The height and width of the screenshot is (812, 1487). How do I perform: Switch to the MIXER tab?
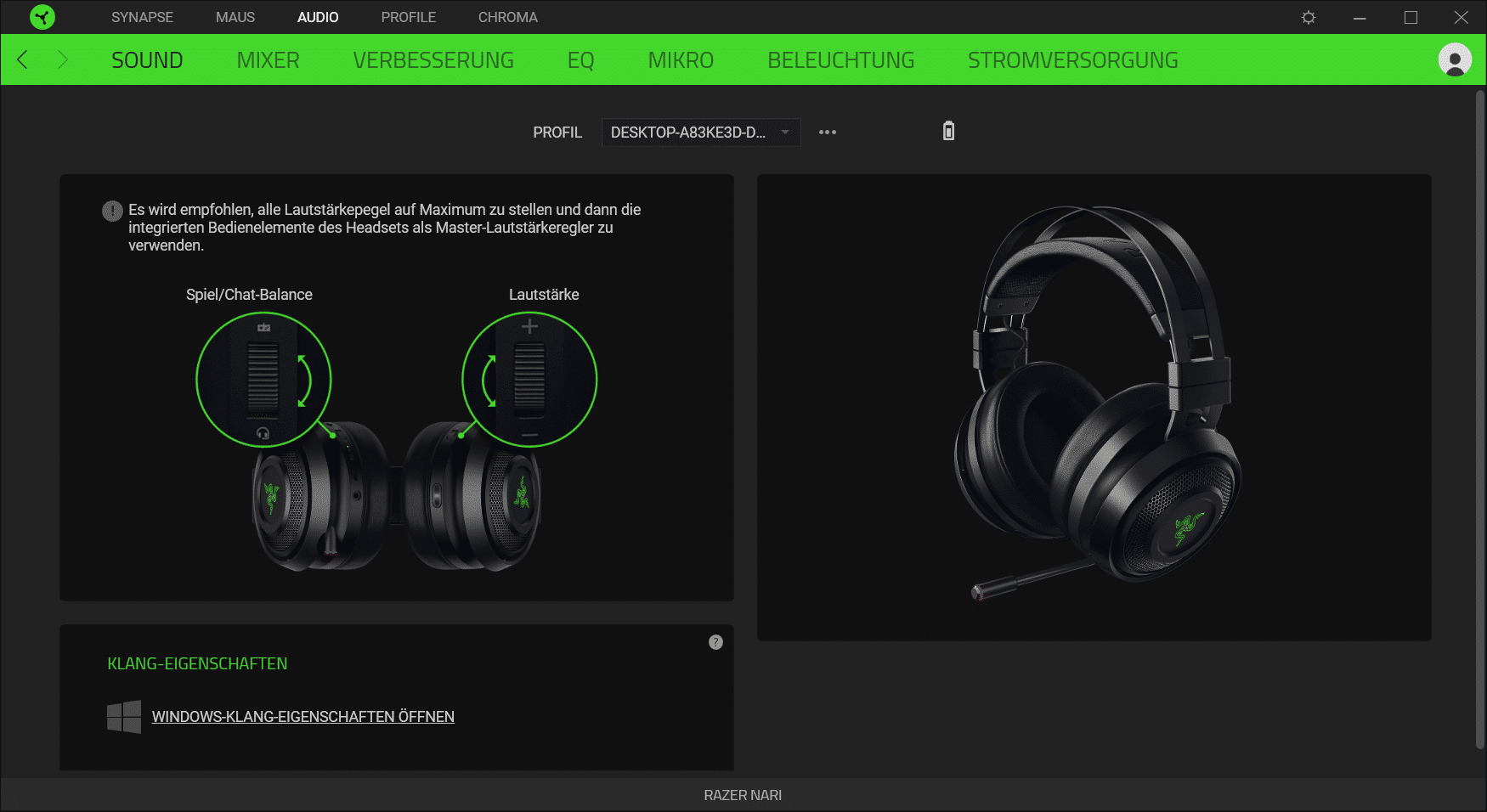click(x=268, y=60)
